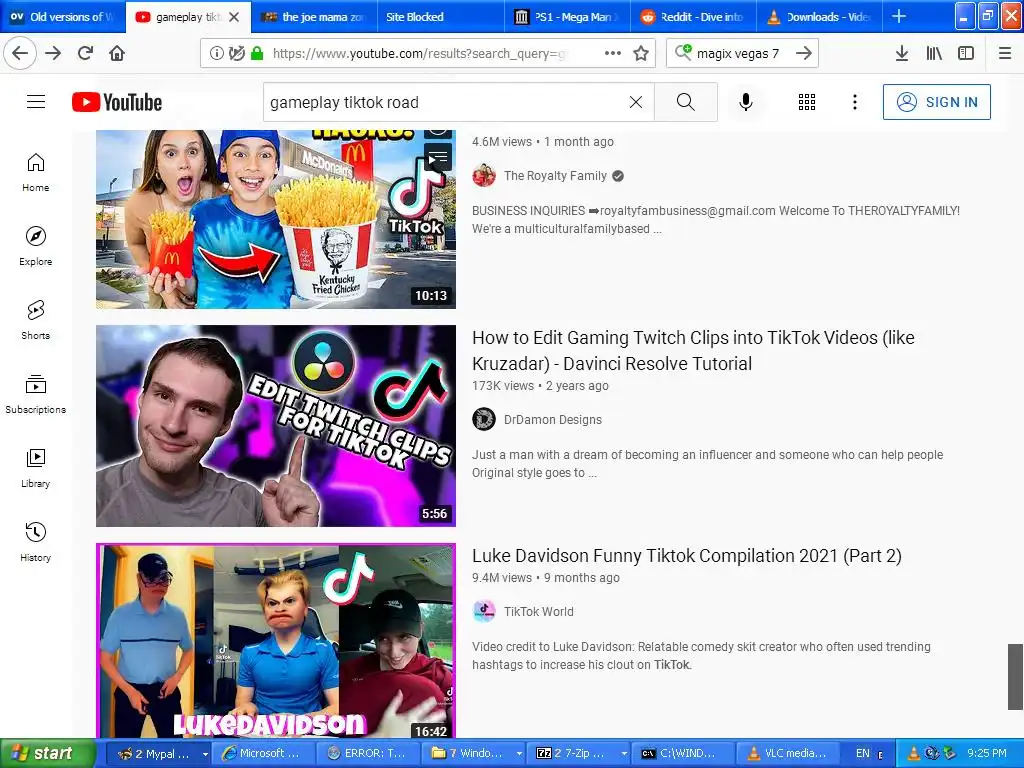Click the YouTube search magnifier button
Screen dimensions: 1024x768
(686, 102)
